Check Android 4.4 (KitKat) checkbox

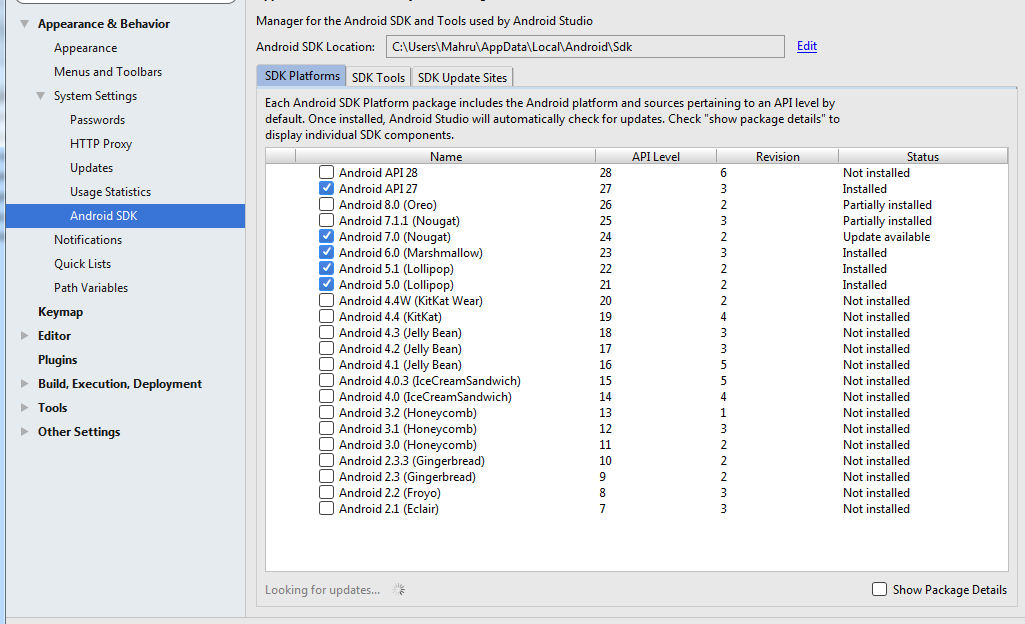coord(326,317)
